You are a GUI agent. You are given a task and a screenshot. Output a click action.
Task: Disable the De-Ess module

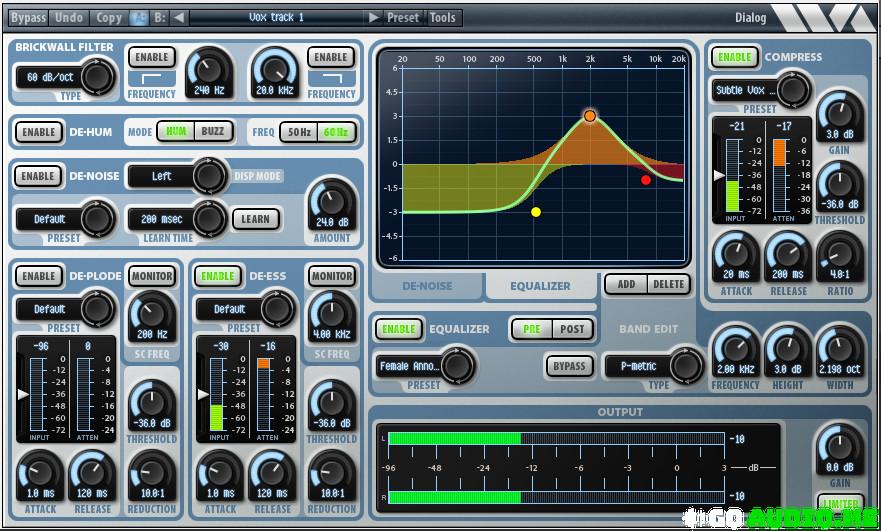click(218, 276)
